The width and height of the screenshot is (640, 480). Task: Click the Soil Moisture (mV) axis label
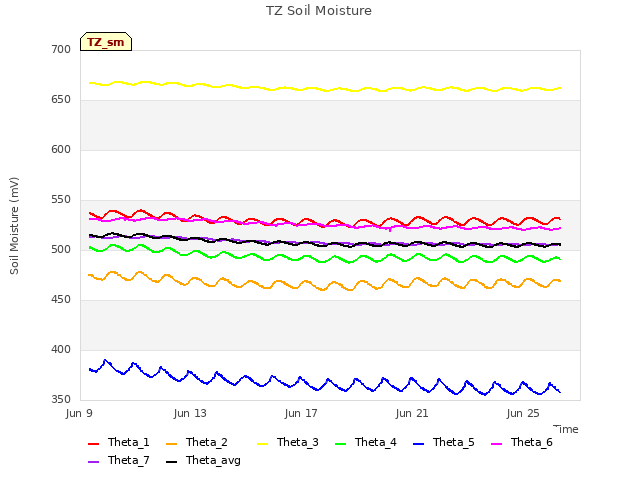(x=14, y=226)
